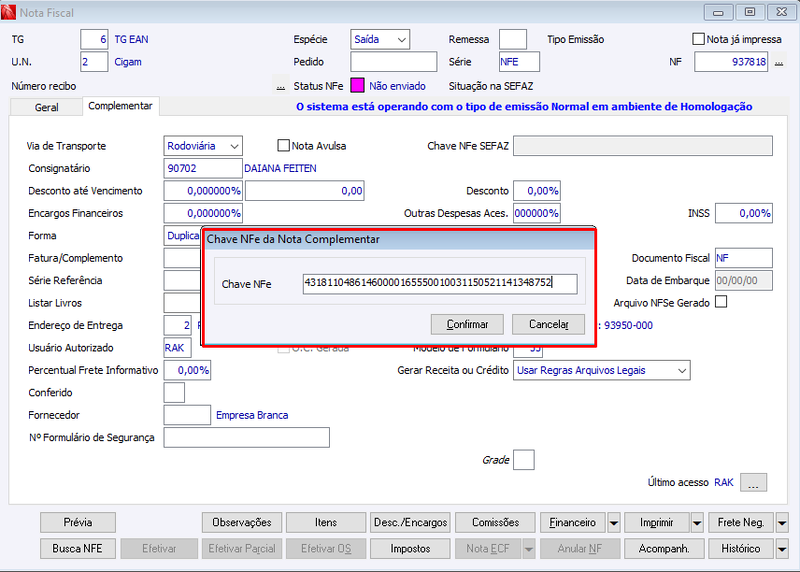
Task: Open the Forma dropdown showing Duplica
Action: coord(182,236)
